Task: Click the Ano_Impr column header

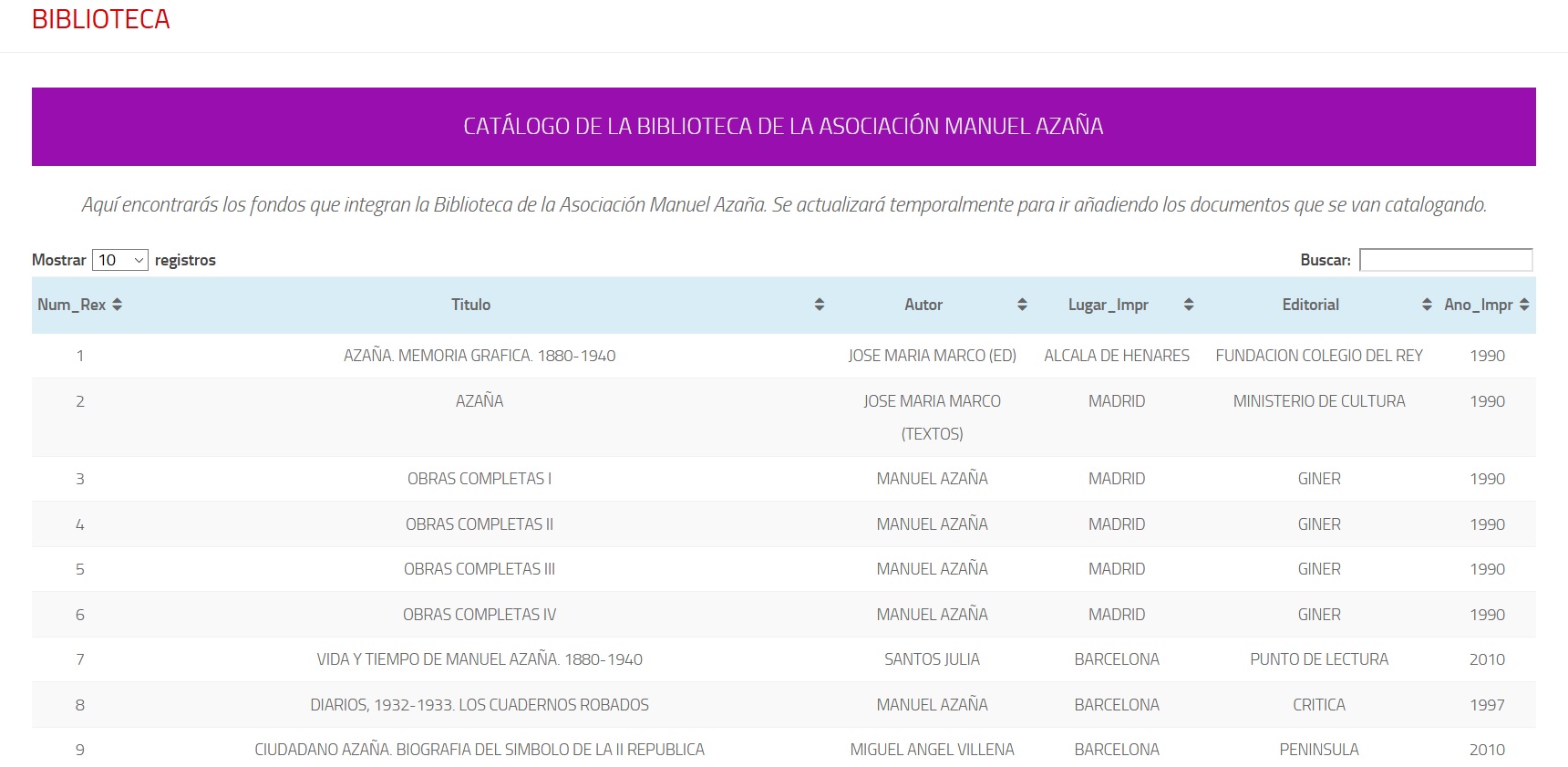Action: 1479,305
